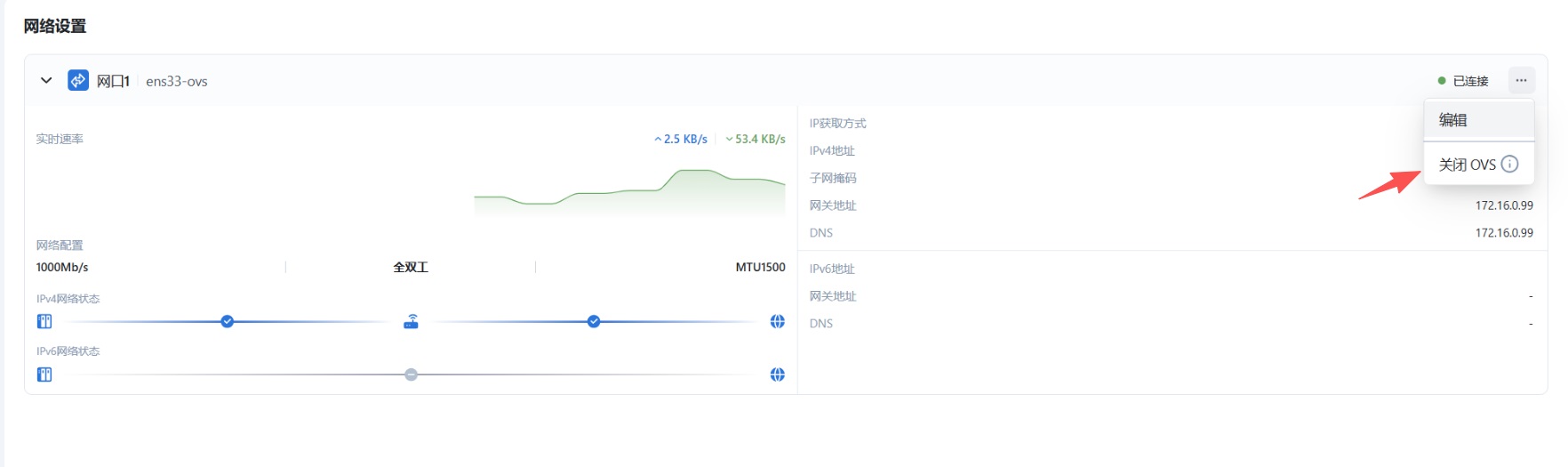Viewport: 1568px width, 467px height.
Task: Click first blue checkmark node on IPv4 line
Action: pyautogui.click(x=228, y=322)
